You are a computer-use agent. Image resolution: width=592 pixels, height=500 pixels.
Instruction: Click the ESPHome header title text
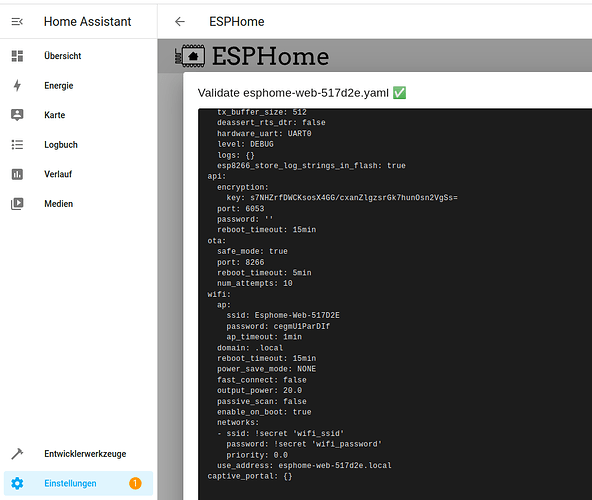pos(237,22)
